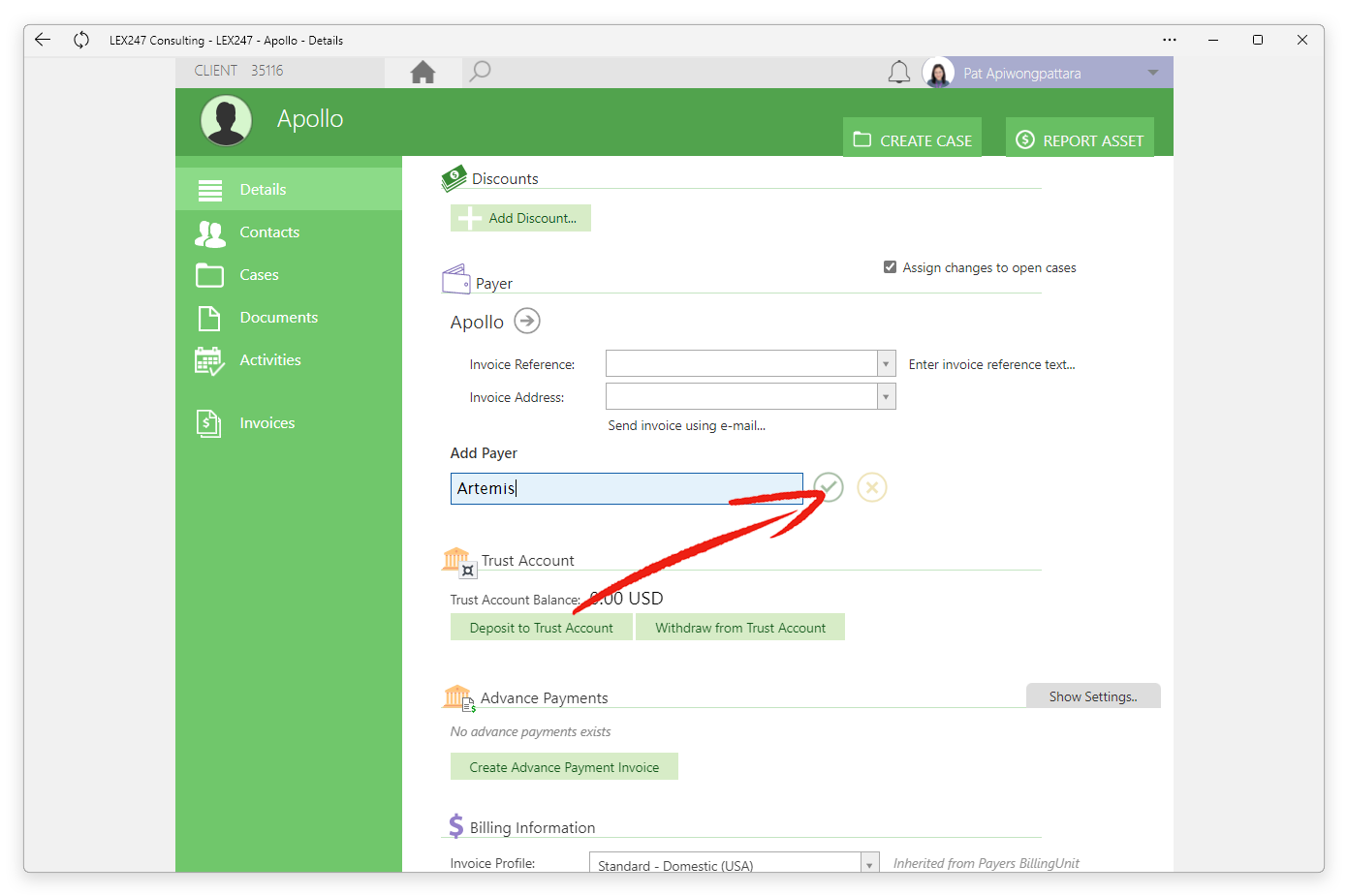1347x896 pixels.
Task: Open the Contacts sidebar section
Action: pos(289,232)
